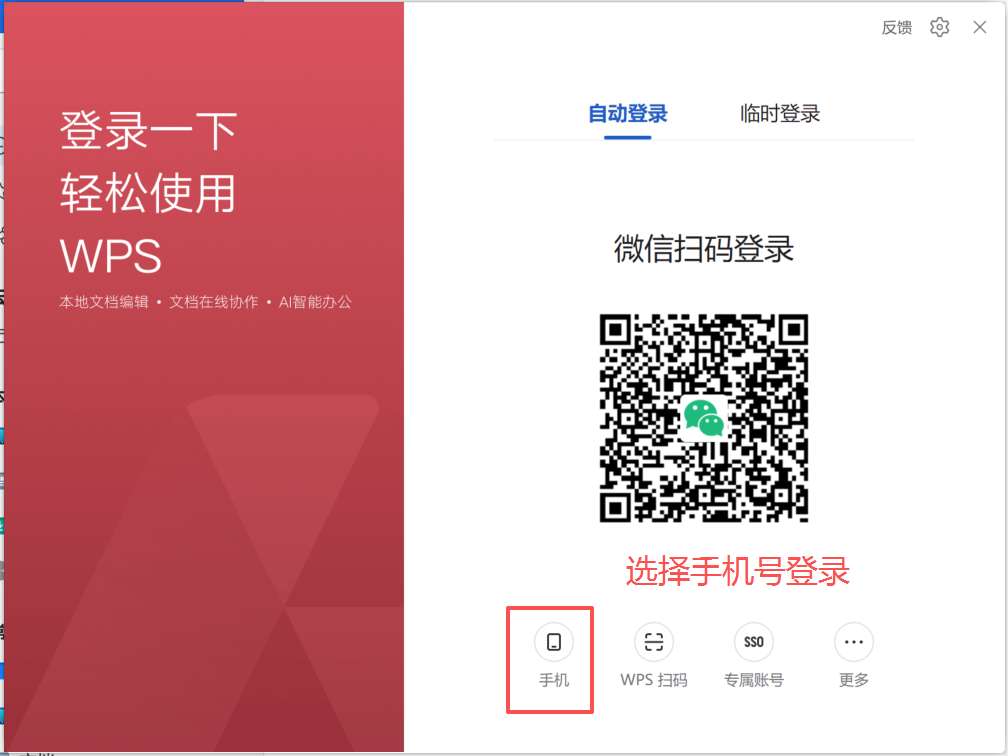
Task: Open the 更多 three-dots icon
Action: click(x=854, y=642)
